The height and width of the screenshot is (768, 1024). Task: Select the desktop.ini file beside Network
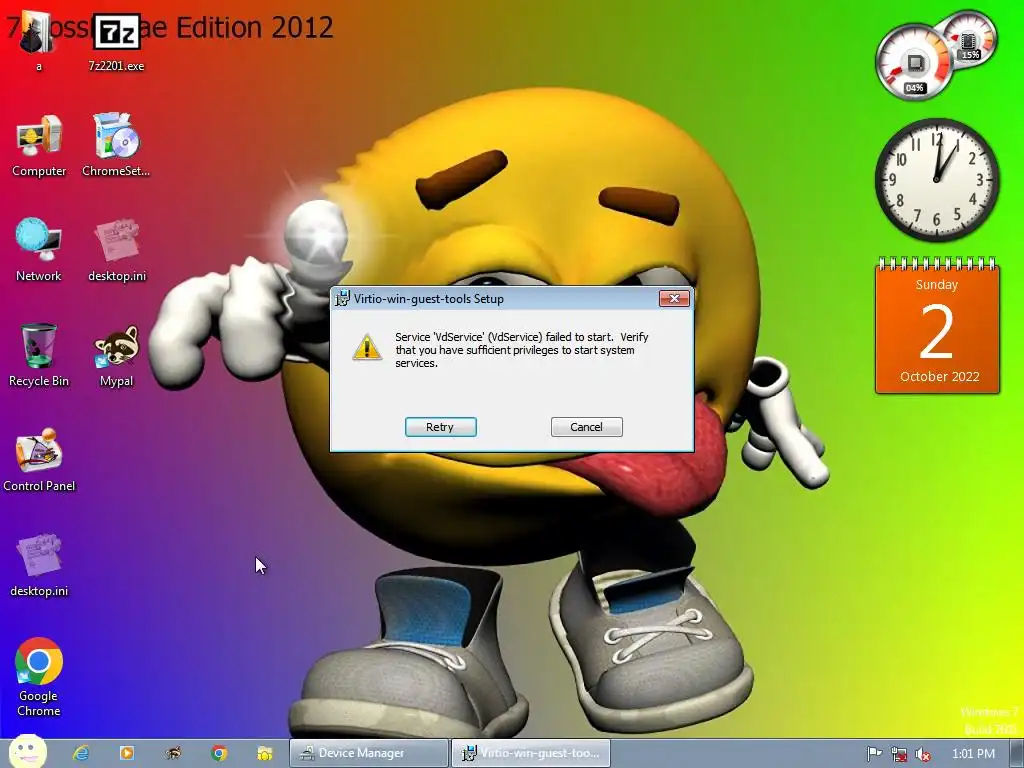point(117,249)
